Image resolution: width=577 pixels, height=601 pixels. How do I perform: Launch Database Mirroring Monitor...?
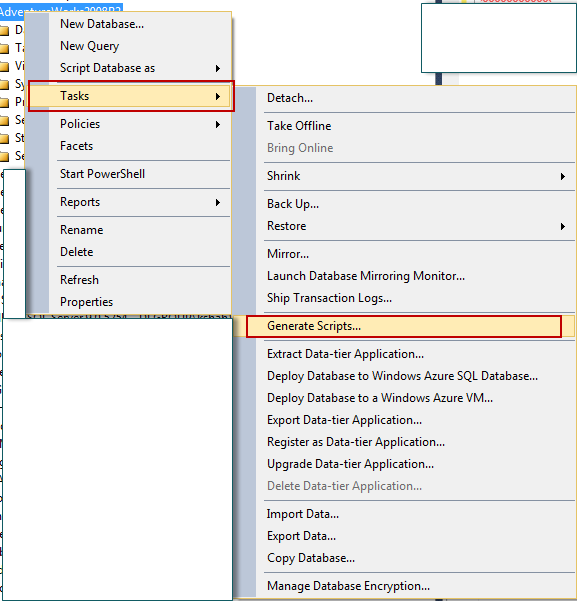click(366, 276)
